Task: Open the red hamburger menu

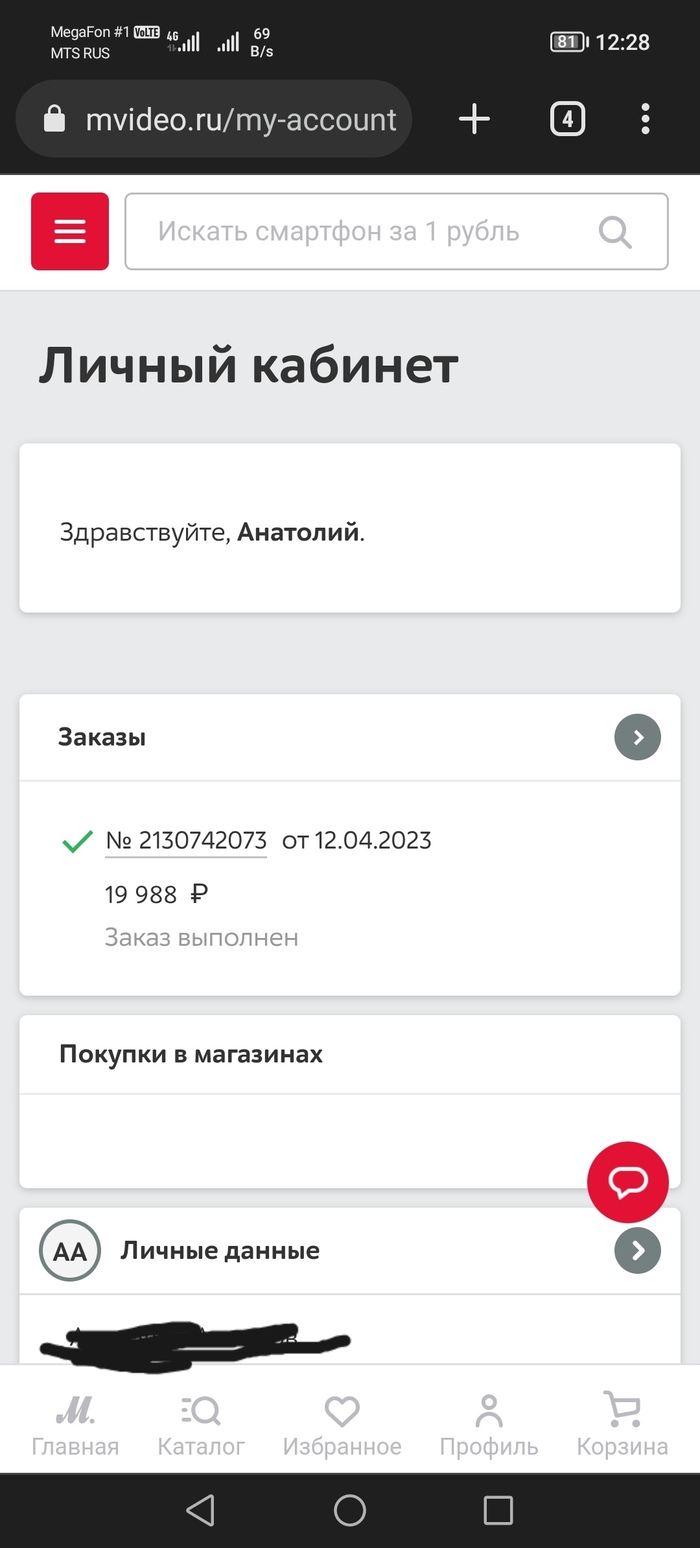Action: (70, 231)
